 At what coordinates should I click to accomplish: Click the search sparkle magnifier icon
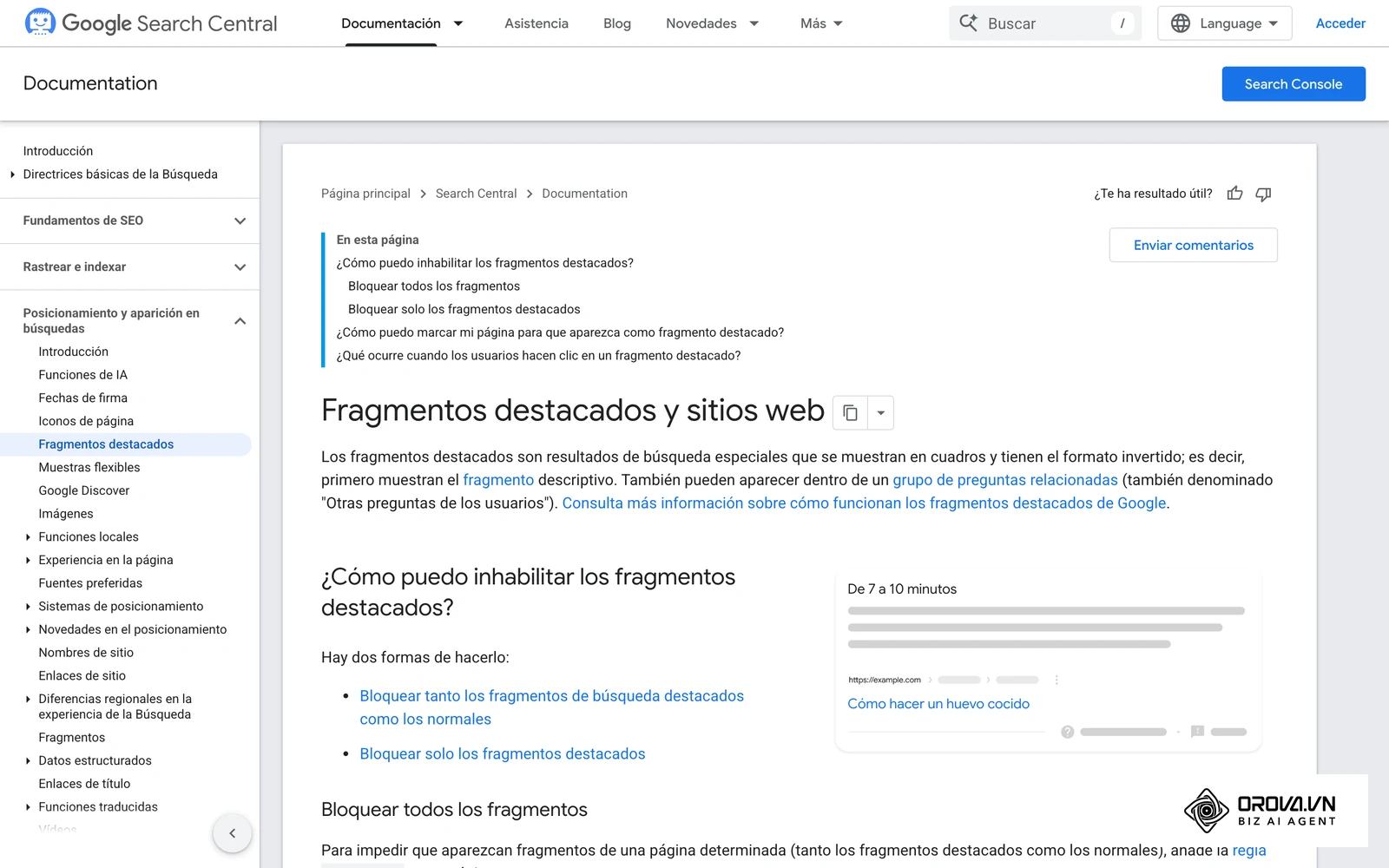point(968,23)
